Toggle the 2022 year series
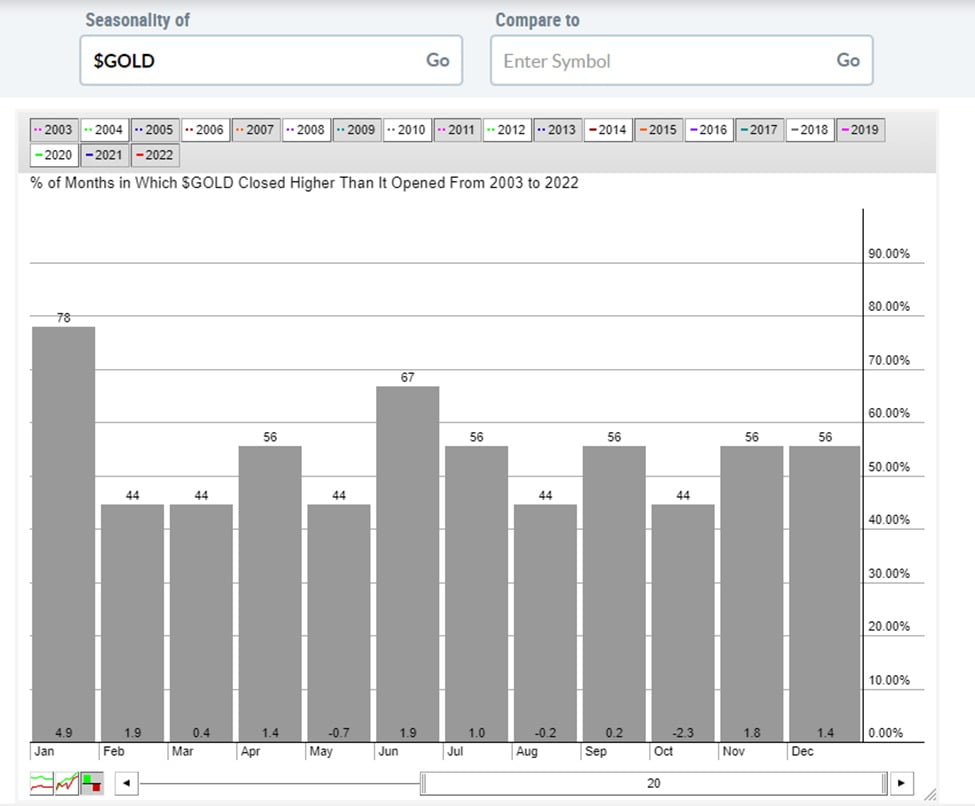Image resolution: width=975 pixels, height=806 pixels. 155,155
